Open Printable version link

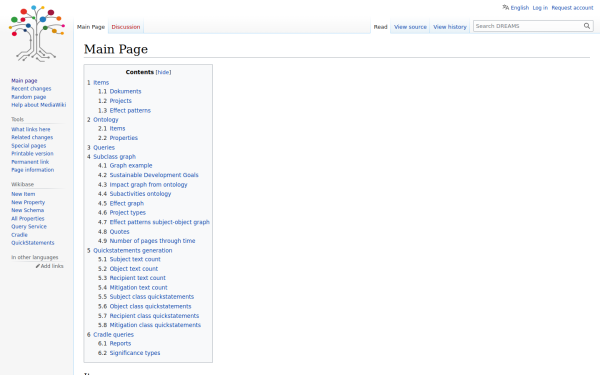coord(32,153)
